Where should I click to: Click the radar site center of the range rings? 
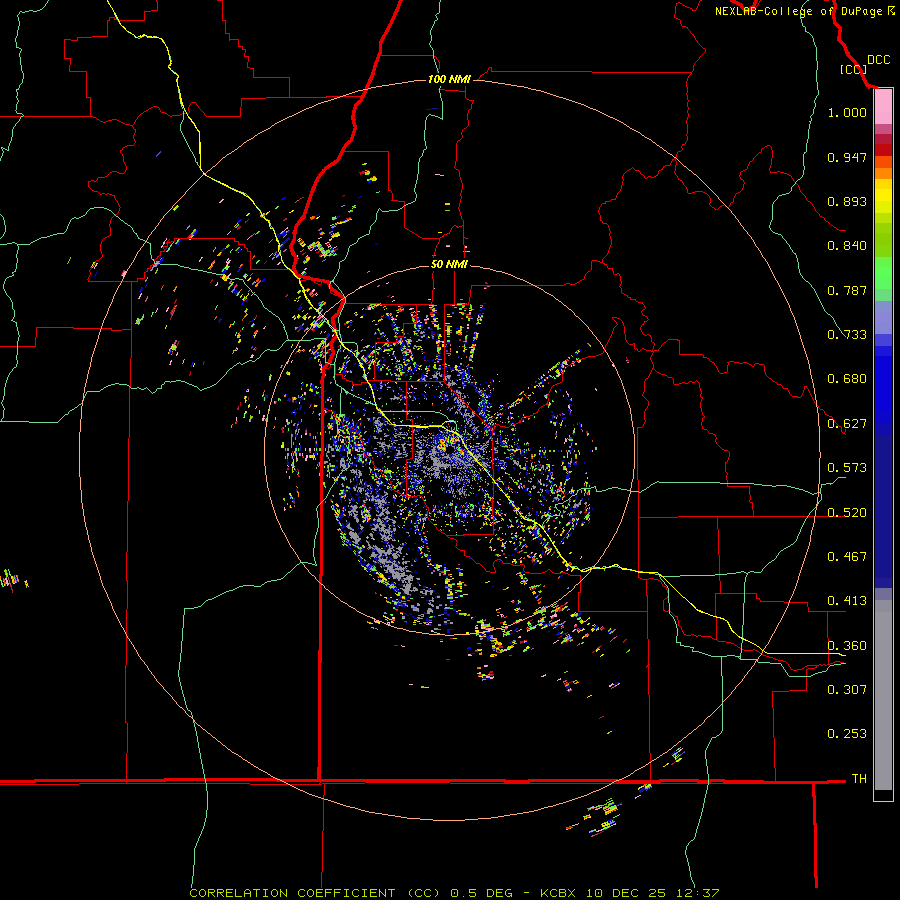tap(449, 449)
